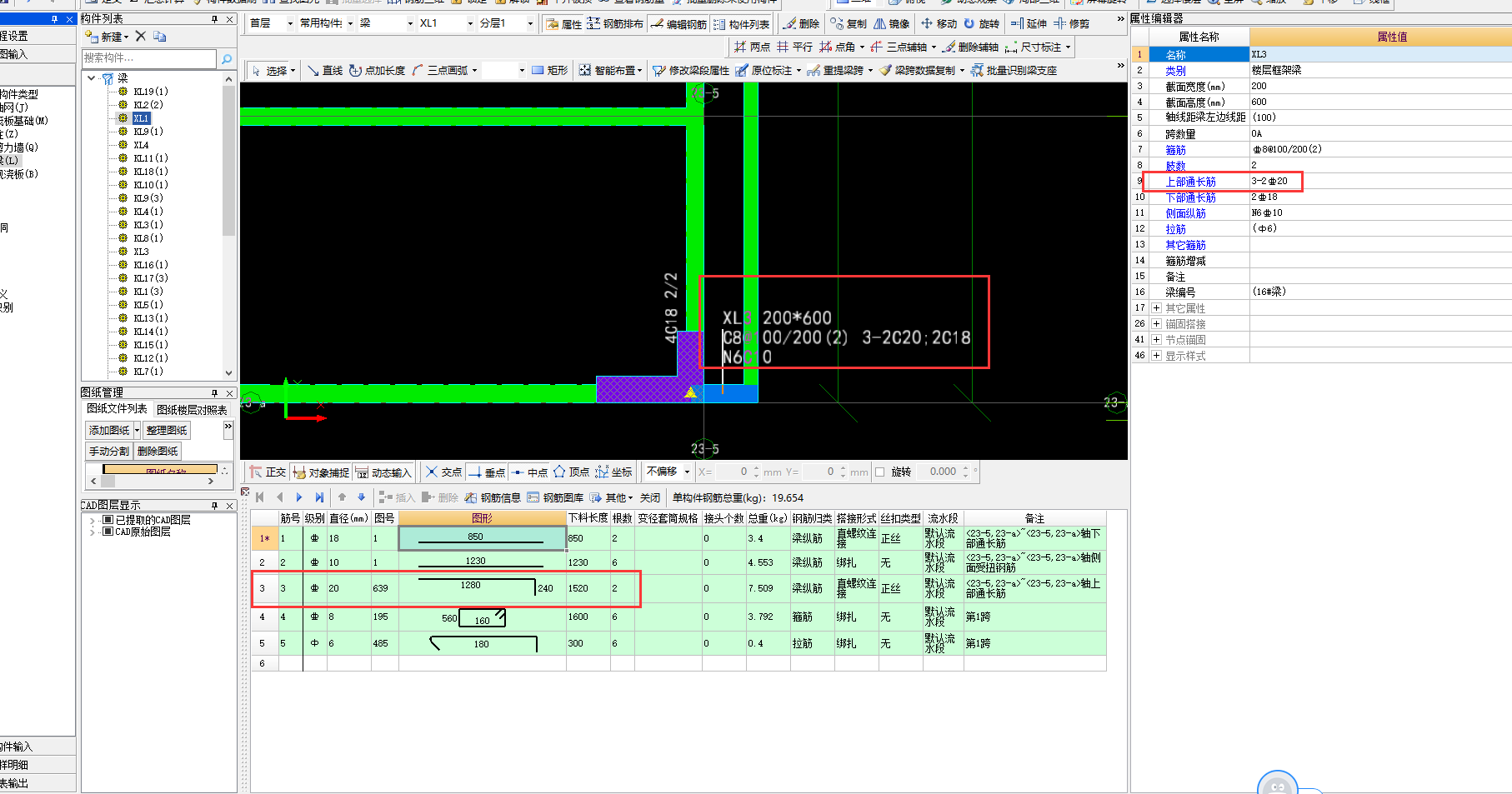
Task: Toggle 垂点 perpendicular snap
Action: [x=487, y=472]
